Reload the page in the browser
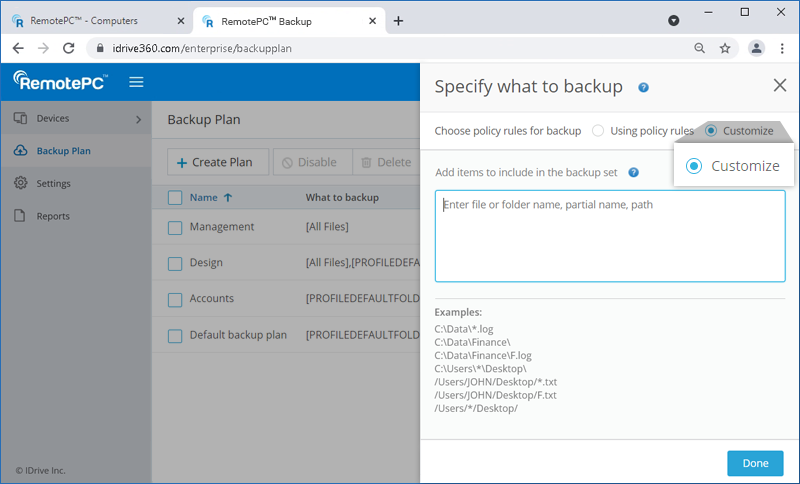 coord(69,48)
